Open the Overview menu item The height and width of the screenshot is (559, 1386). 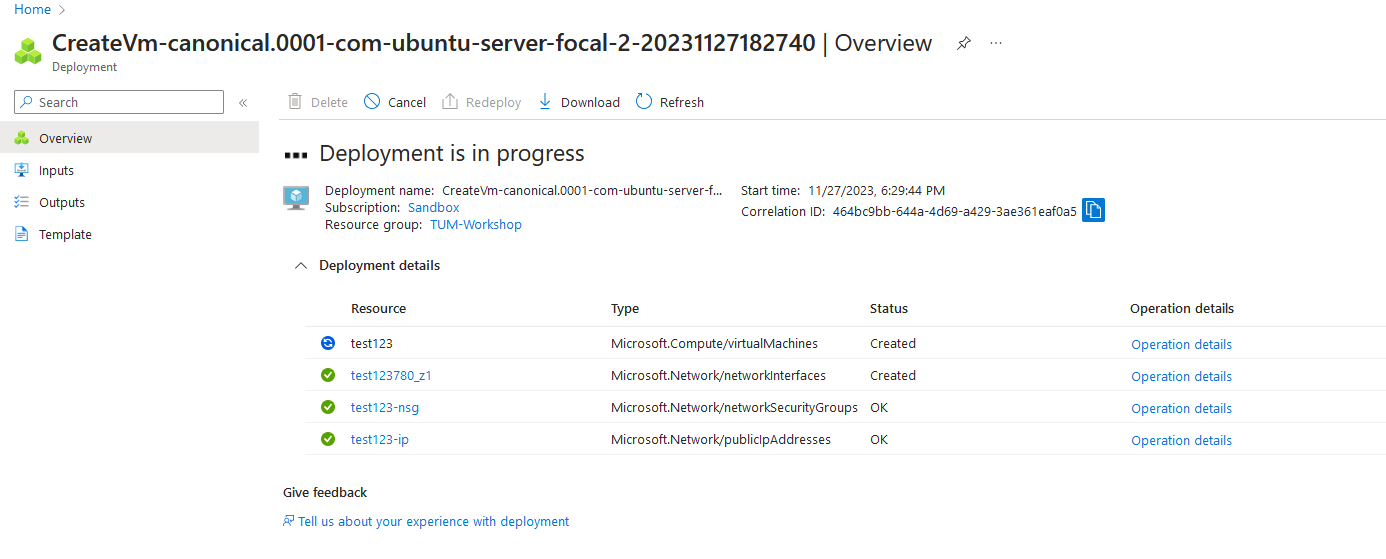coord(129,138)
